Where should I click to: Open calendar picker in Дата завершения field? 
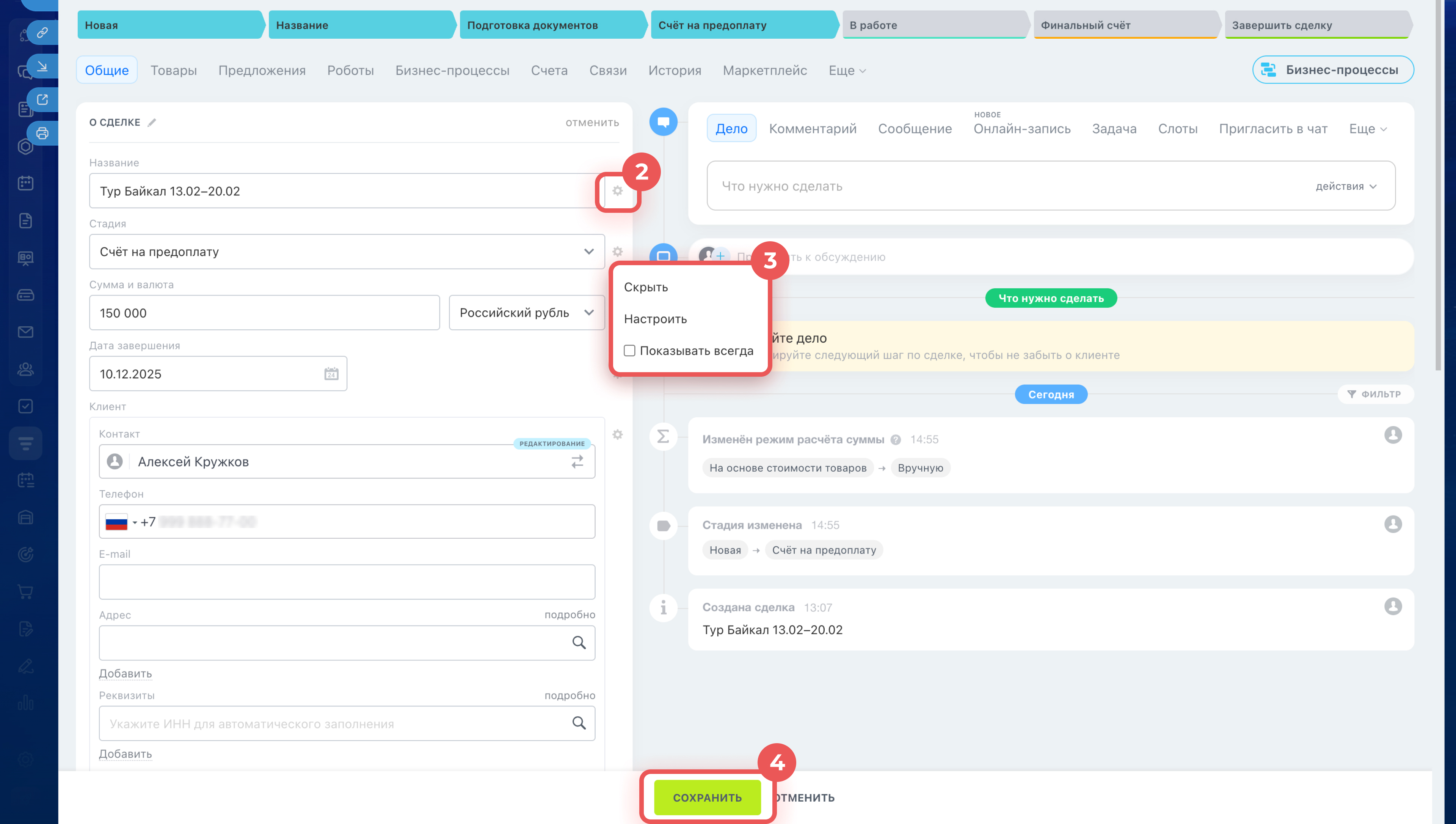[x=331, y=374]
